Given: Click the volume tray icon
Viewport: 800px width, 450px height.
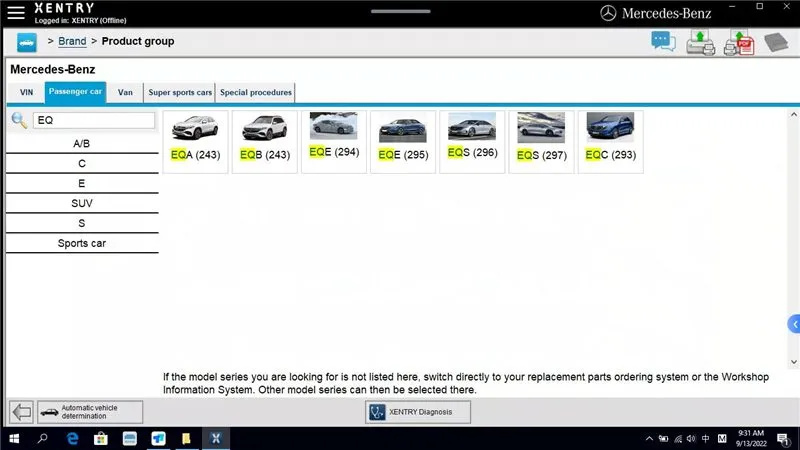Looking at the screenshot, I should (691, 438).
